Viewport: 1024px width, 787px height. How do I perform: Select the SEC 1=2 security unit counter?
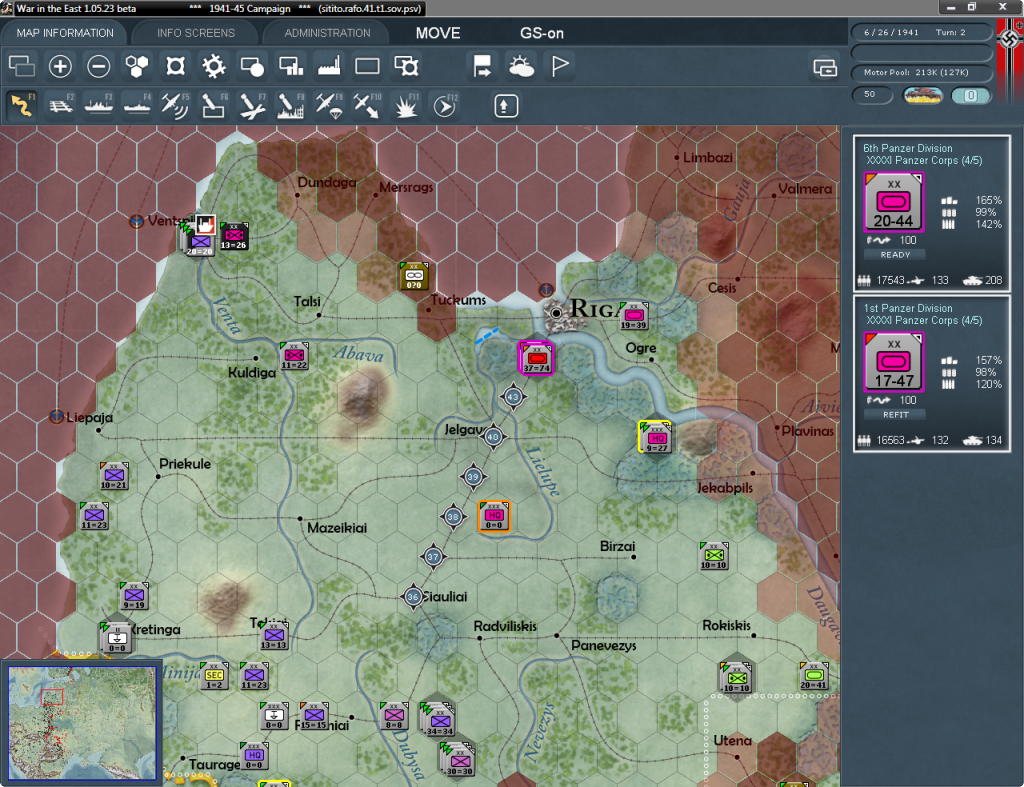(214, 676)
